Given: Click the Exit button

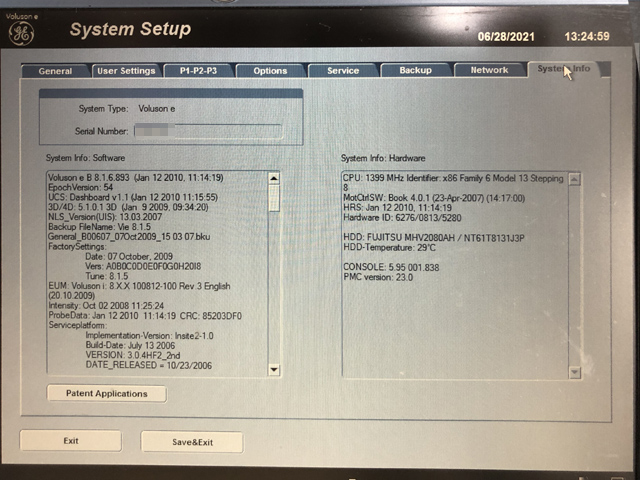Looking at the screenshot, I should pyautogui.click(x=71, y=441).
